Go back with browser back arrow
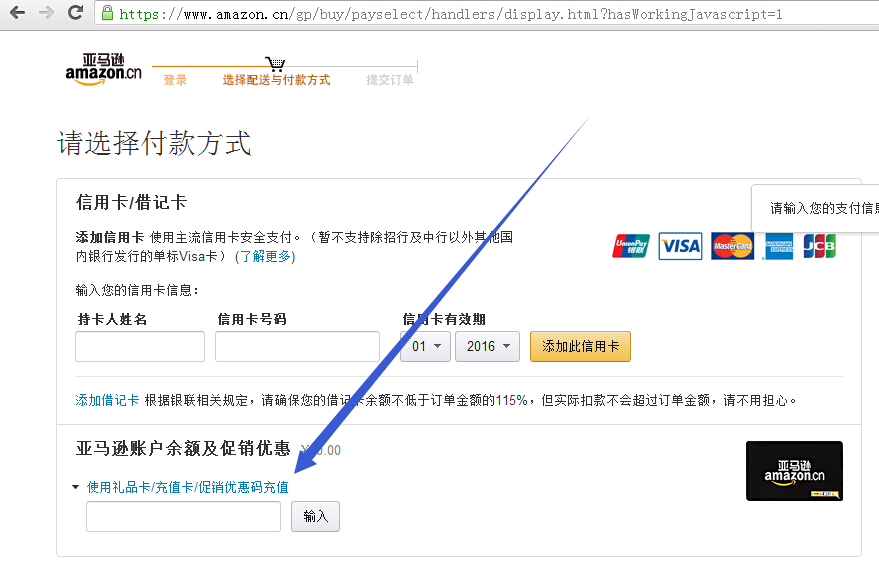The image size is (879, 564). 17,13
